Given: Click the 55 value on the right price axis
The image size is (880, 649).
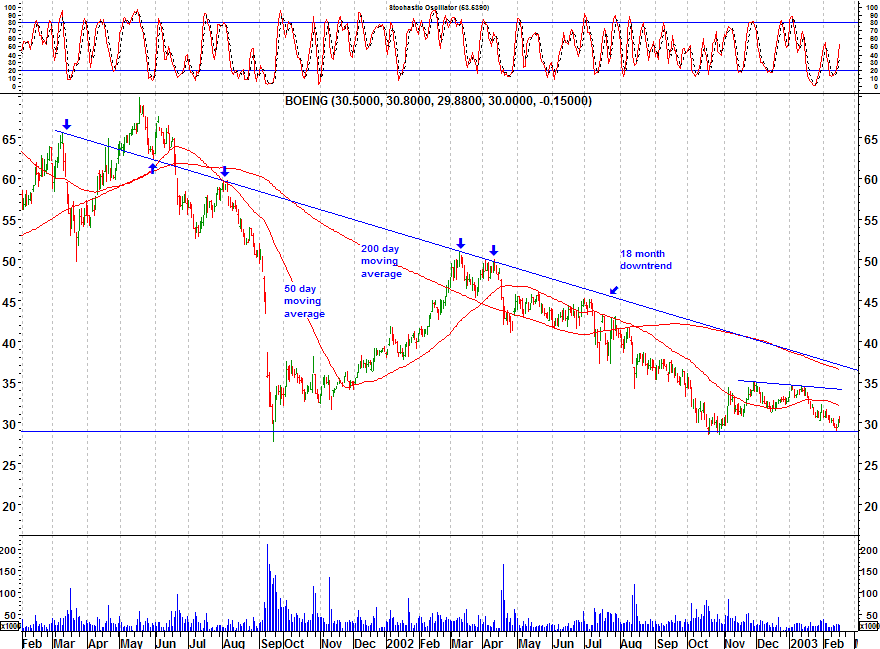Looking at the screenshot, I should coord(870,221).
